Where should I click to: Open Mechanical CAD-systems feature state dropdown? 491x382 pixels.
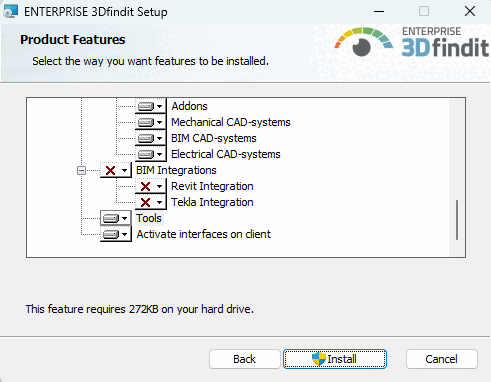[150, 122]
